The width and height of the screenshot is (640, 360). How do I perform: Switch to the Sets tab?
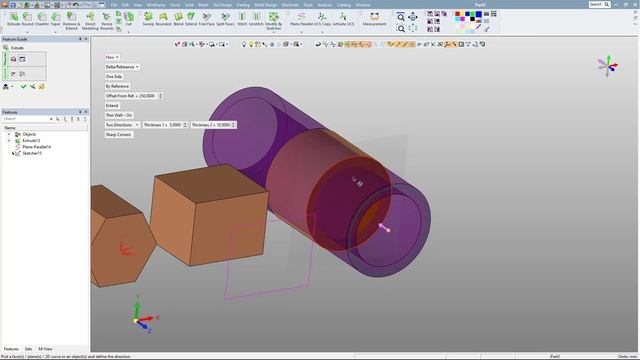[x=28, y=349]
